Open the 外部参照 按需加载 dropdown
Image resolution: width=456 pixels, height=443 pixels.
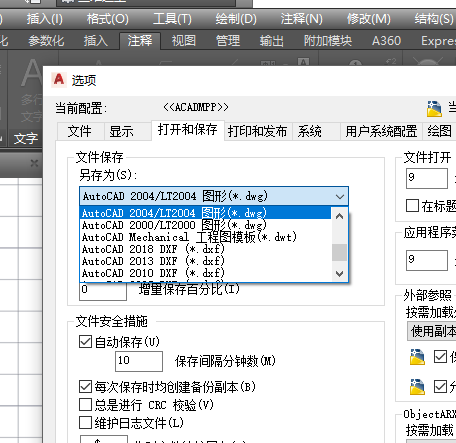[431, 331]
